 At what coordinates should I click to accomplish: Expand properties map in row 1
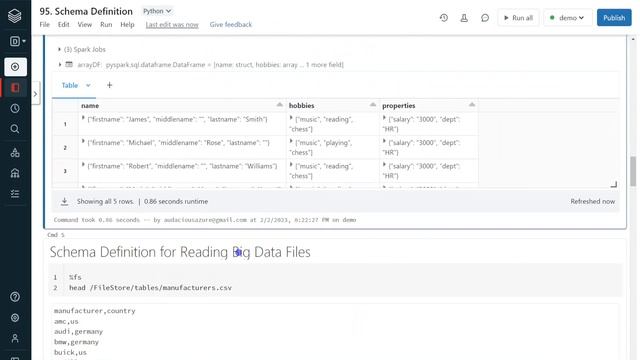pyautogui.click(x=384, y=118)
